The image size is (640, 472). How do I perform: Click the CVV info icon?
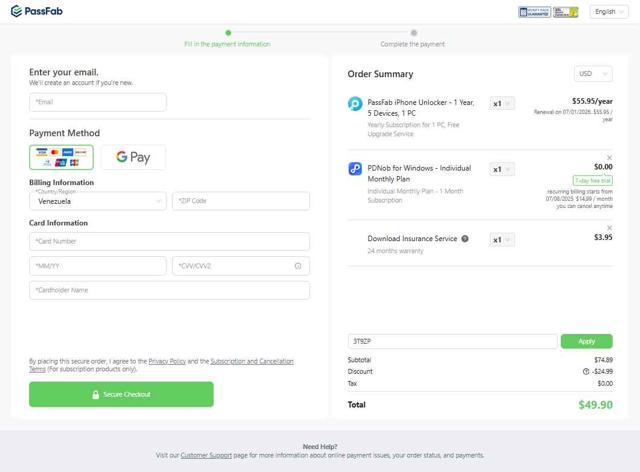(298, 266)
